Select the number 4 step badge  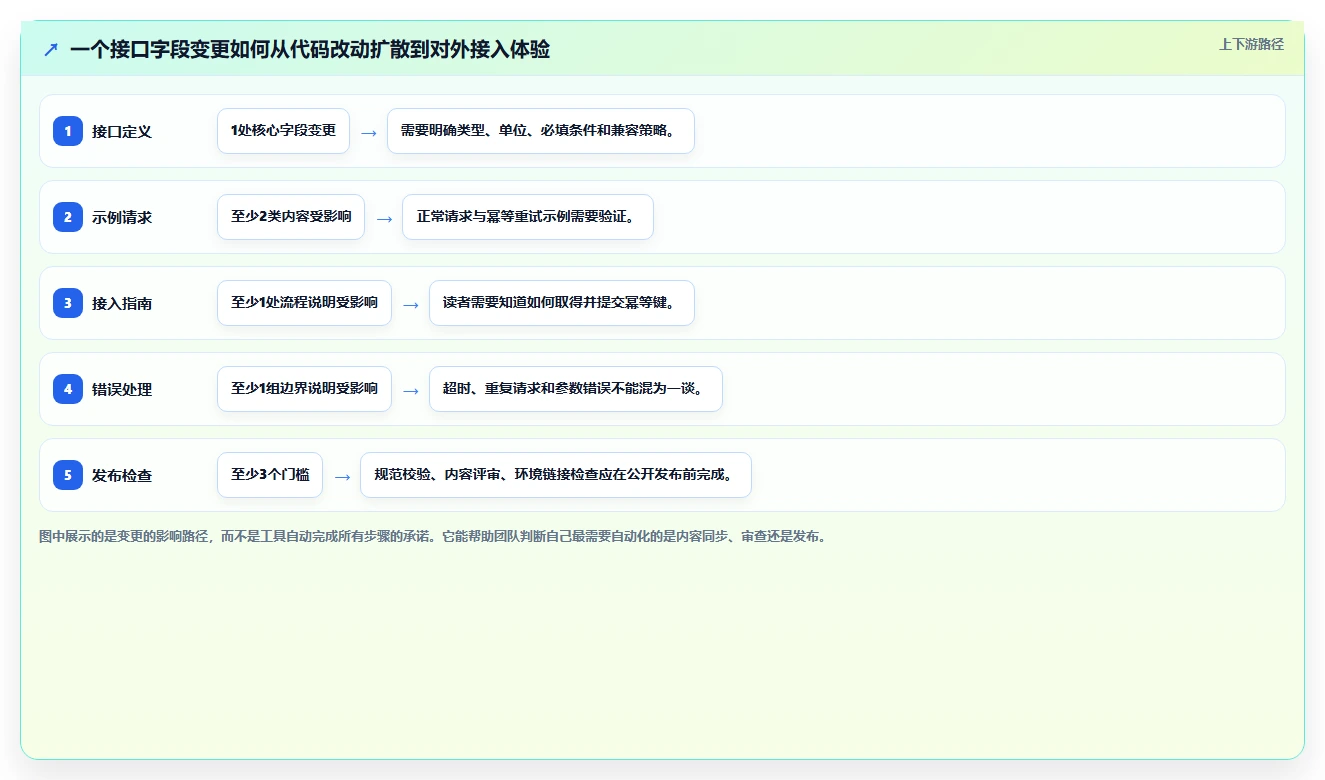(68, 389)
